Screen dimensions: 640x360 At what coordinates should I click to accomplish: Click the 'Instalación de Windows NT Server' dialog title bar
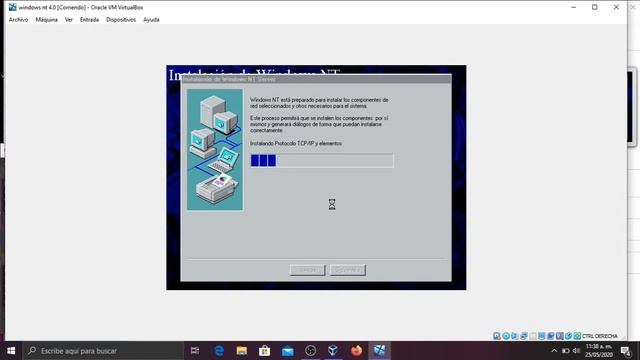(x=316, y=79)
